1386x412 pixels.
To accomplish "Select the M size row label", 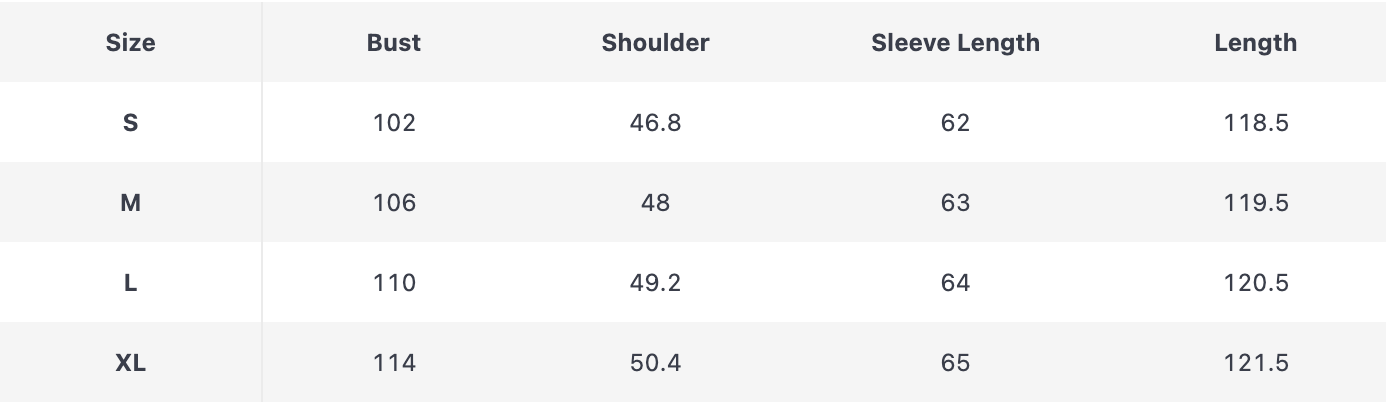I will [130, 203].
